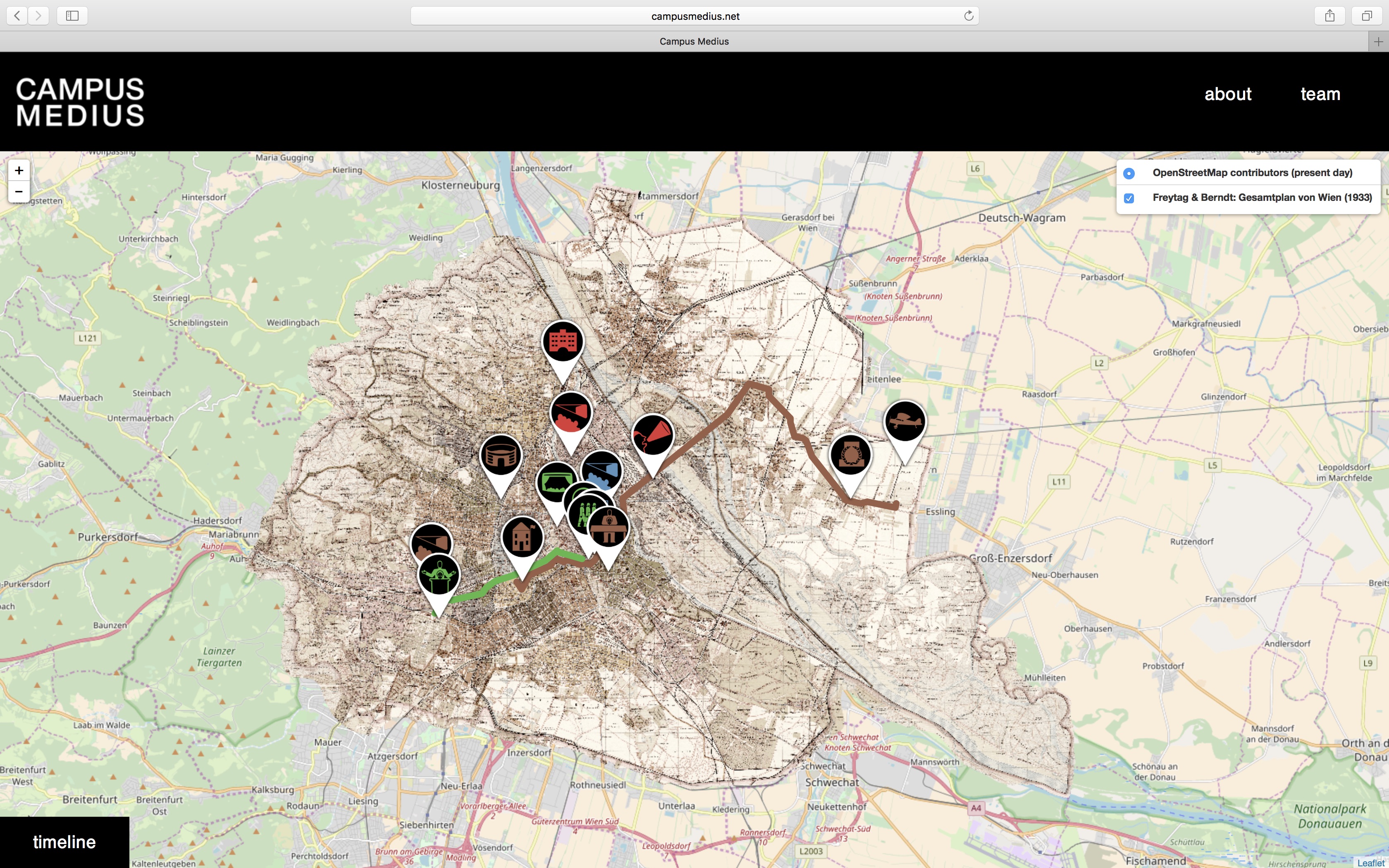Open the team page

1320,94
